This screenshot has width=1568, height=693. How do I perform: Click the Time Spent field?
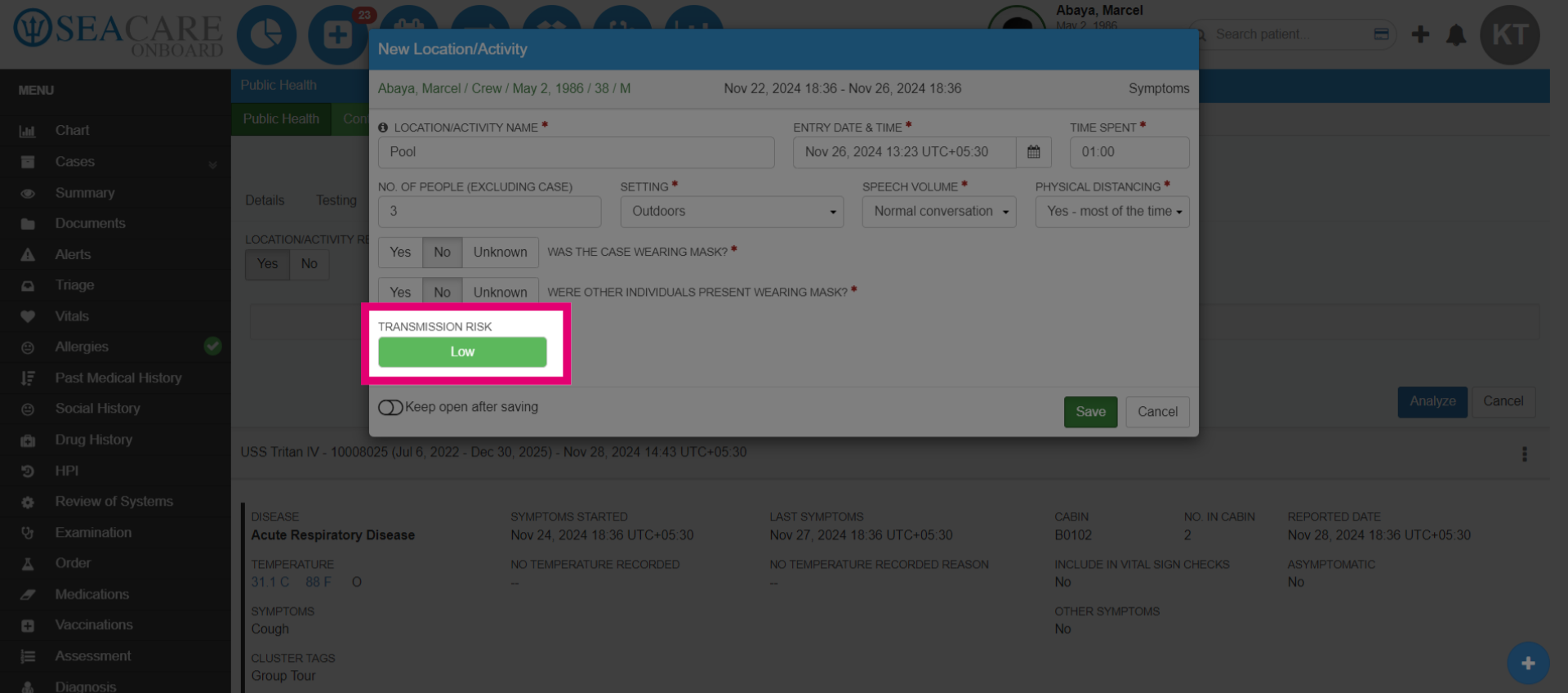[1129, 153]
